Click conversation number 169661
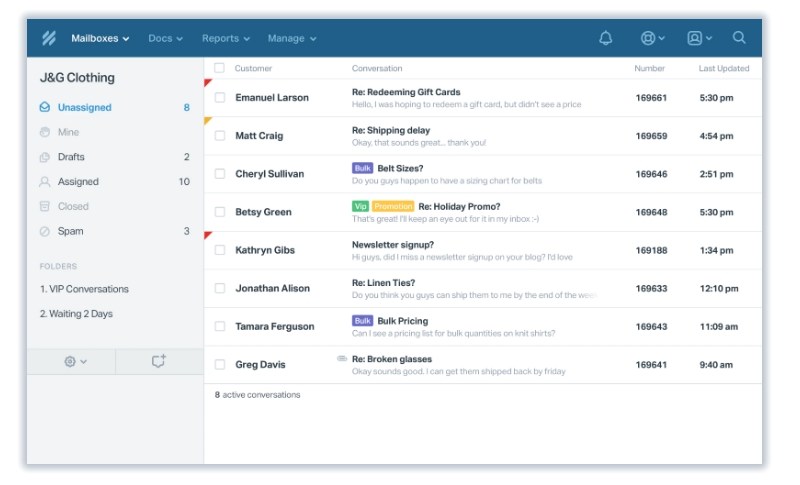Viewport: 800px width, 485px height. pos(651,97)
